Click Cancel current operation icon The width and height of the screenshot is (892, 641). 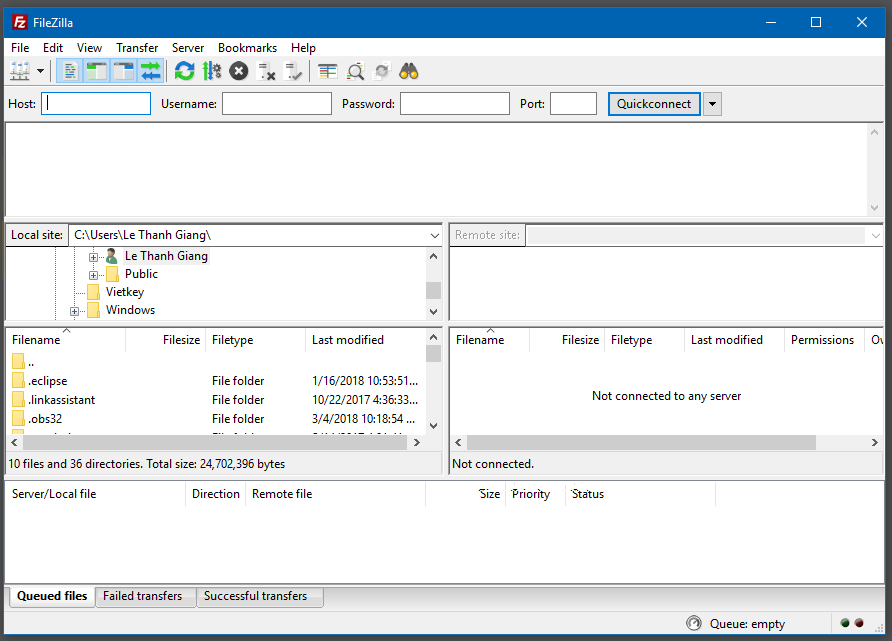click(x=238, y=71)
